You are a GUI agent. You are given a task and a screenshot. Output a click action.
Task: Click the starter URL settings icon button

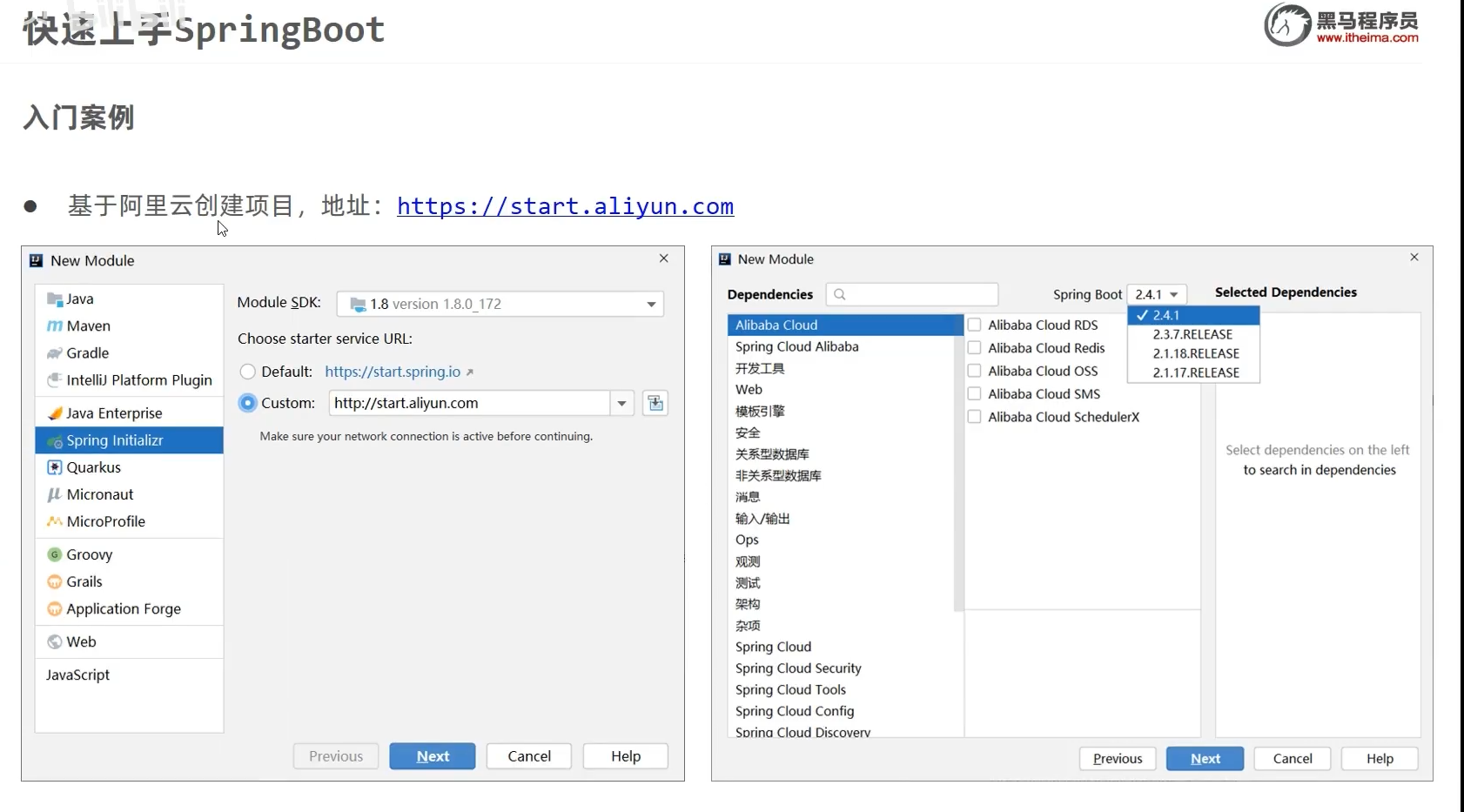[655, 403]
